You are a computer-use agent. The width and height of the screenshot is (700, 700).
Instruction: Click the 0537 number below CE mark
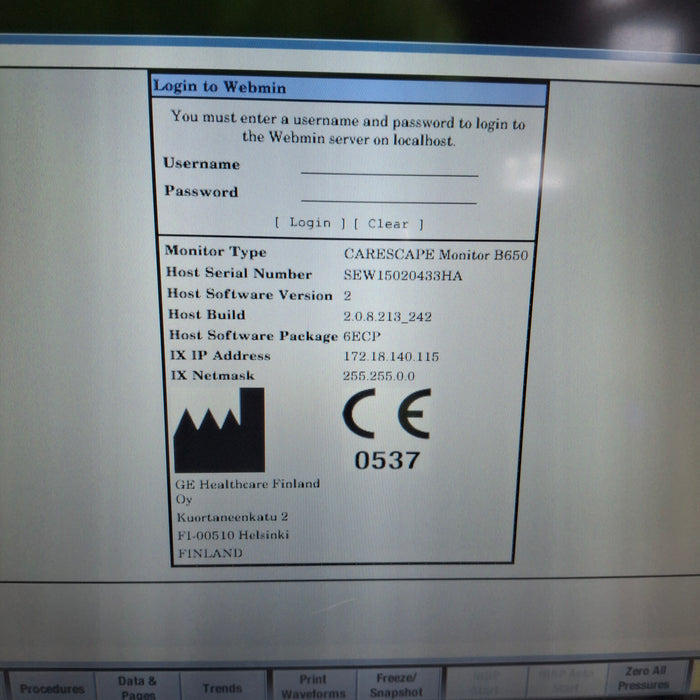click(387, 461)
